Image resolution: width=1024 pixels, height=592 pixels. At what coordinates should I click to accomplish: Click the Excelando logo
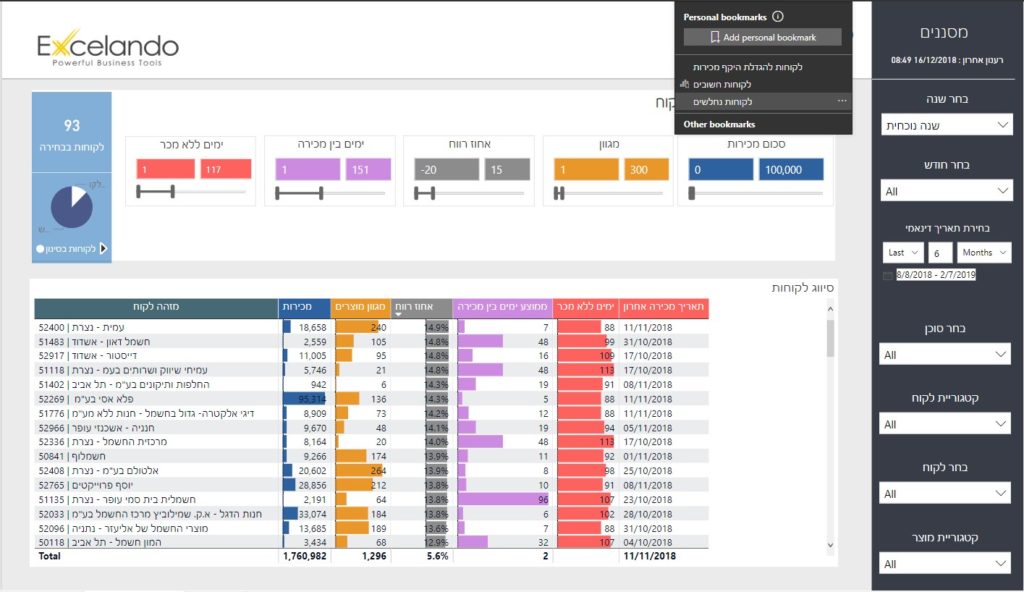click(x=107, y=47)
